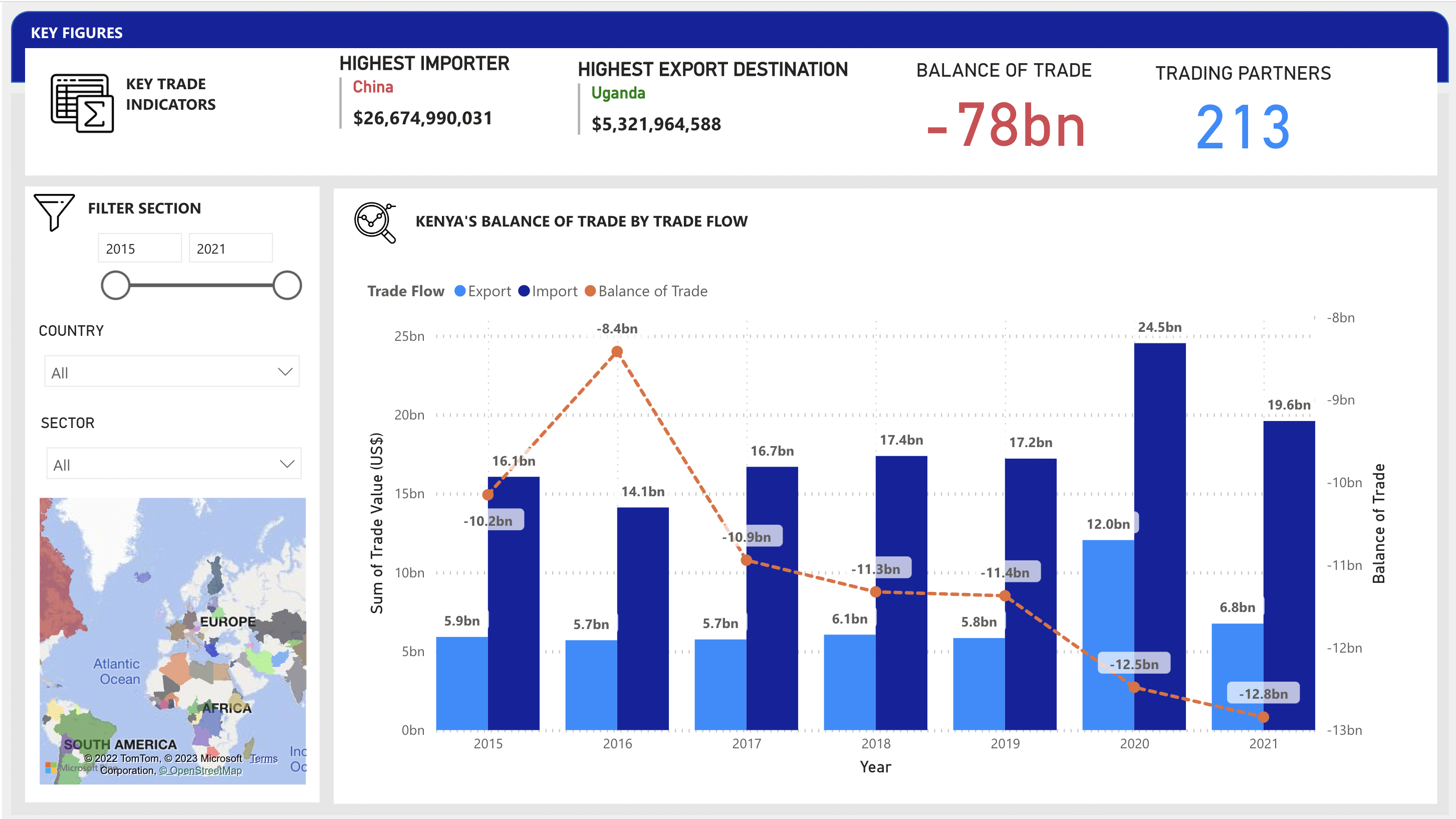Click the Trading Partners 213 card
1456x819 pixels.
coord(1243,126)
